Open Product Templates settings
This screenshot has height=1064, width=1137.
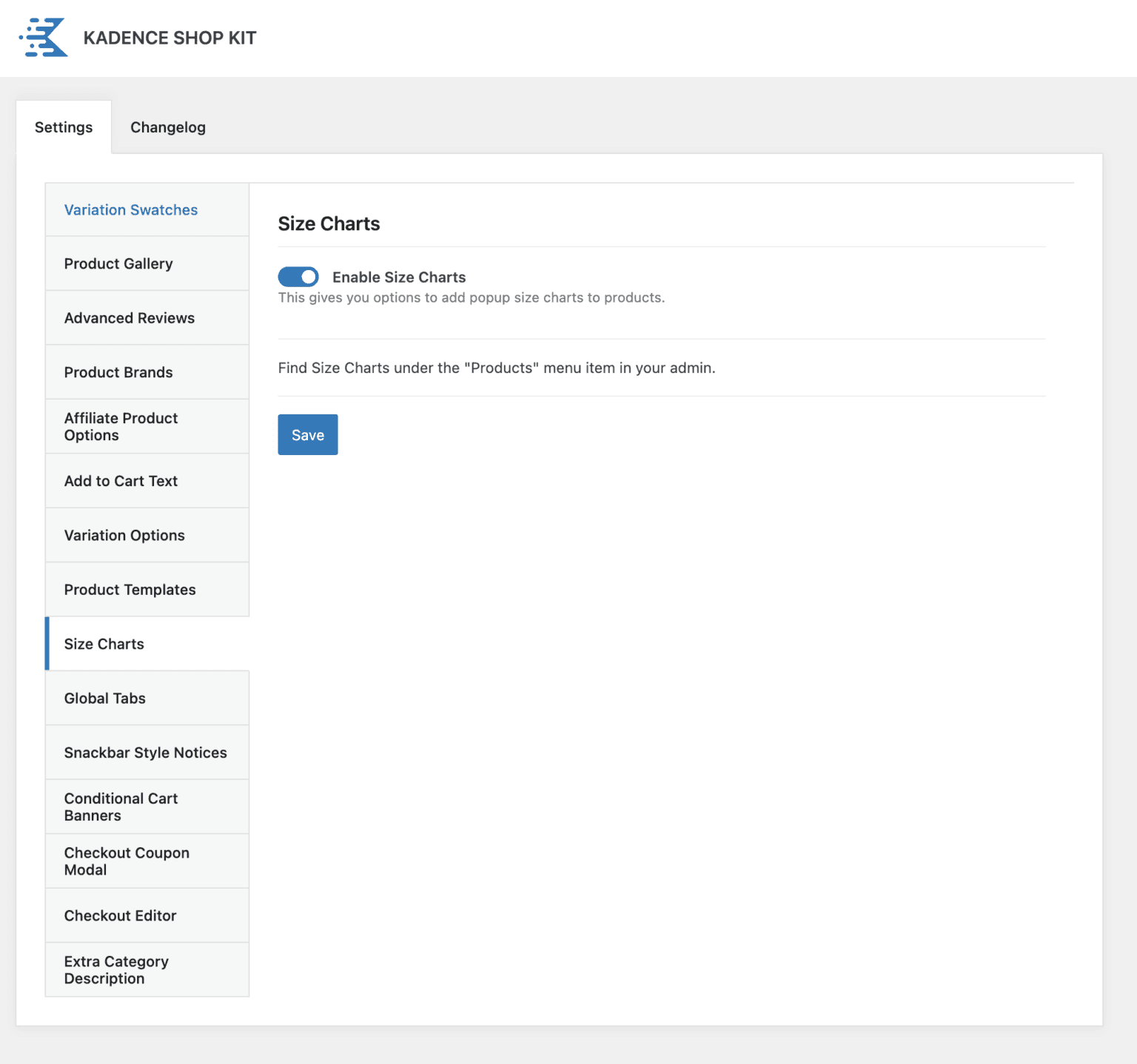pos(130,590)
